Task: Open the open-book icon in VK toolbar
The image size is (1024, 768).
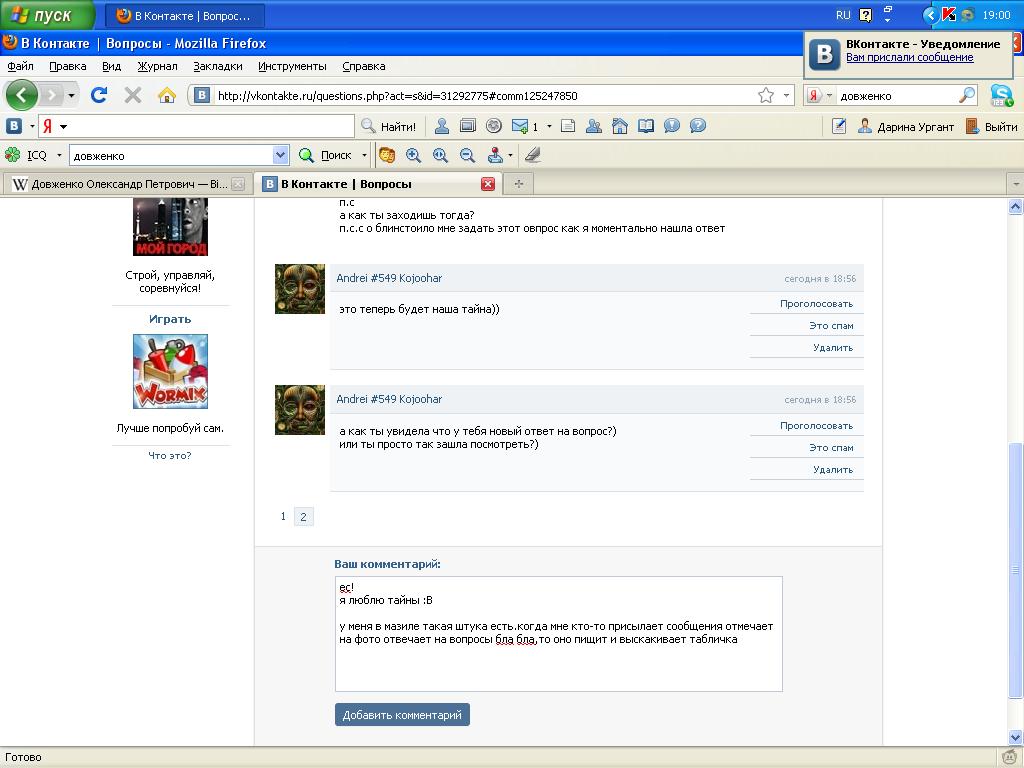Action: (646, 126)
